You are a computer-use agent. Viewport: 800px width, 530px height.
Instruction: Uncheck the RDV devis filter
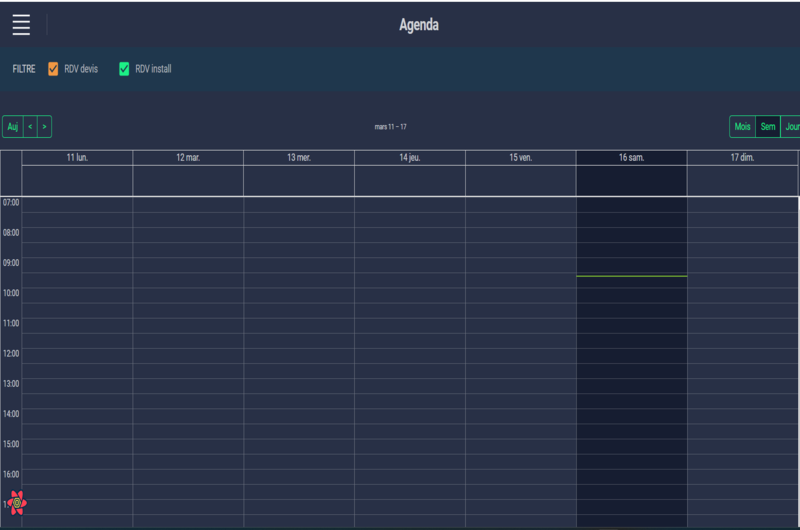tap(54, 69)
